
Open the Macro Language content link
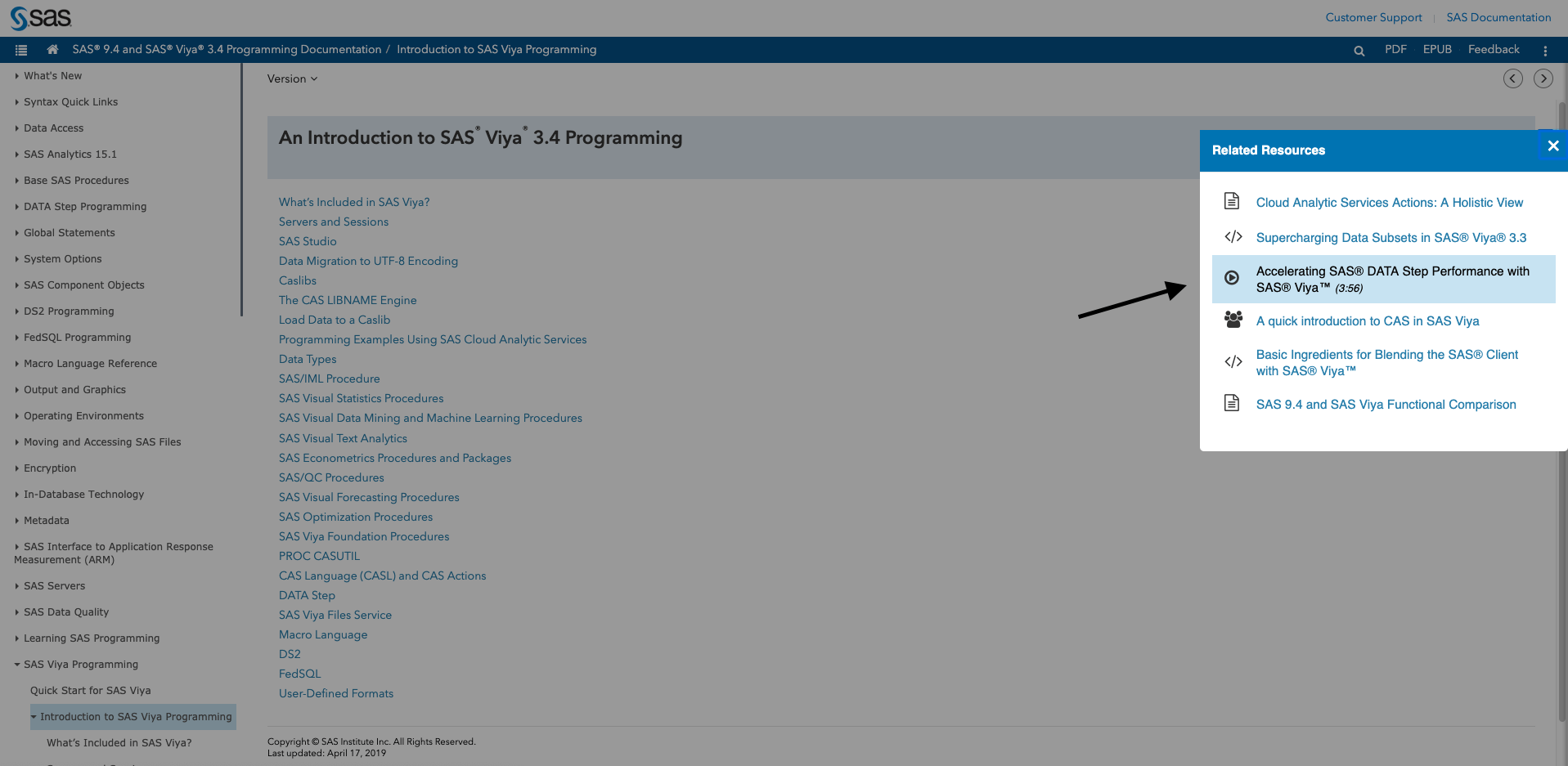pos(323,634)
